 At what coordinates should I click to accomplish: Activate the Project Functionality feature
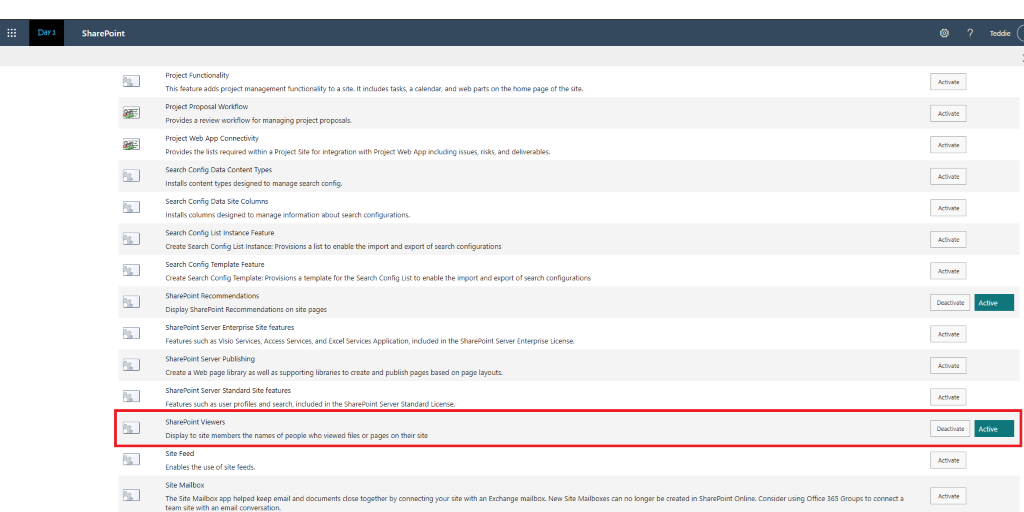(948, 82)
